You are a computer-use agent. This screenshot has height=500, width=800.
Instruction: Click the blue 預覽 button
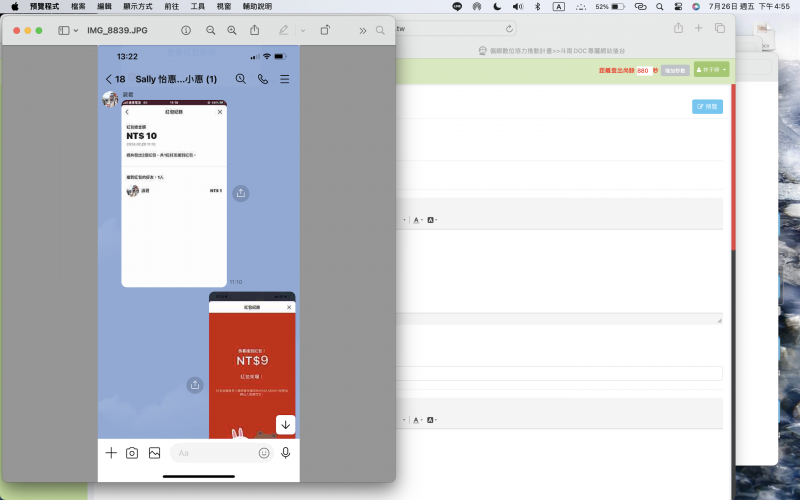[707, 106]
